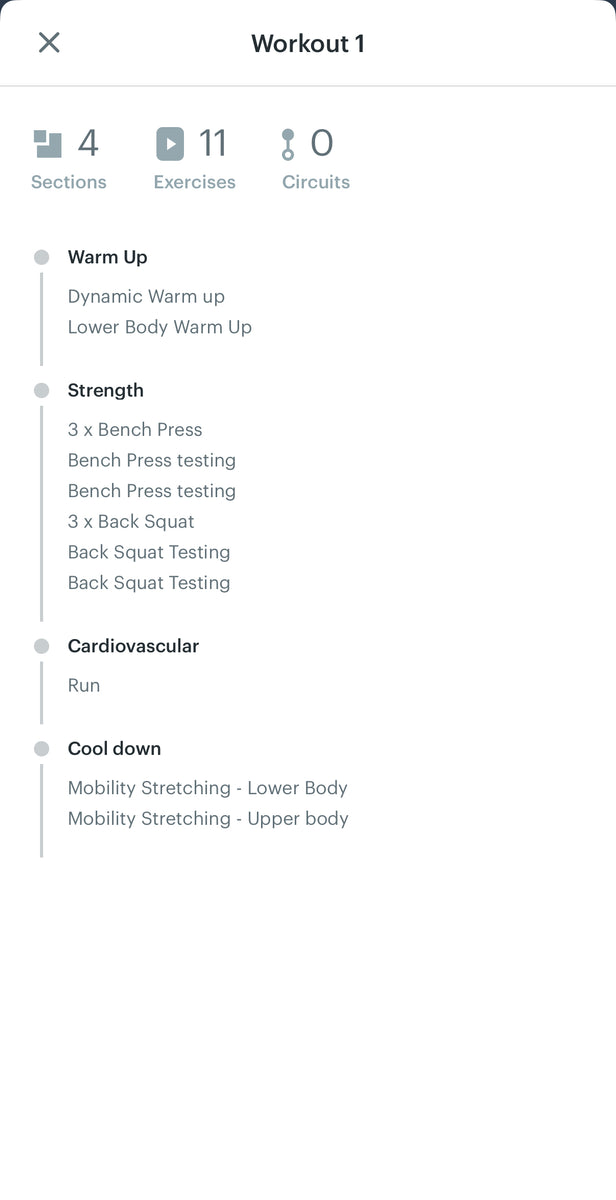Tap the Exercises play icon

(x=170, y=144)
